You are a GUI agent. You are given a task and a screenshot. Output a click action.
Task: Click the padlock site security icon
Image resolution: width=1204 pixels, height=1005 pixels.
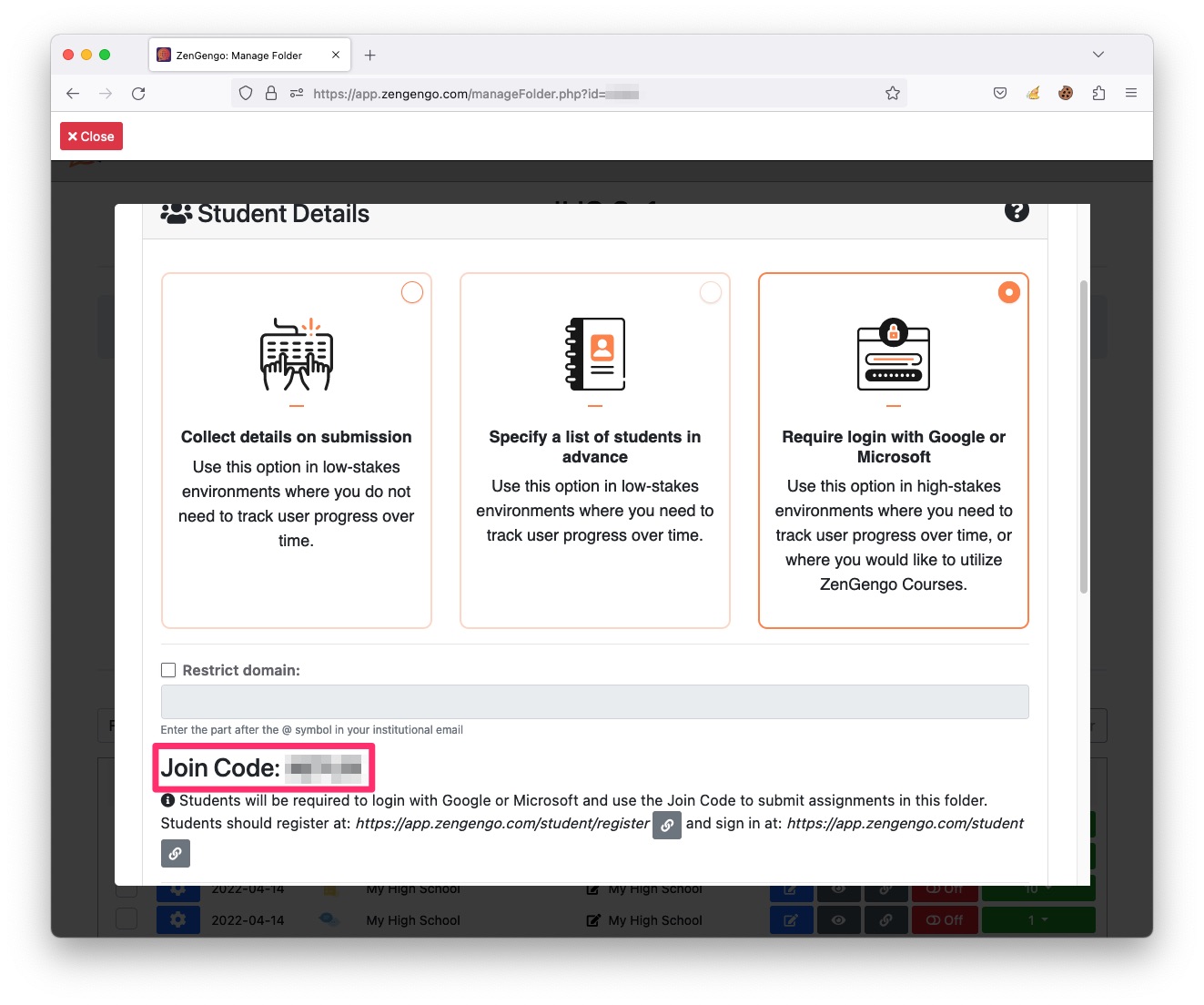pyautogui.click(x=271, y=93)
